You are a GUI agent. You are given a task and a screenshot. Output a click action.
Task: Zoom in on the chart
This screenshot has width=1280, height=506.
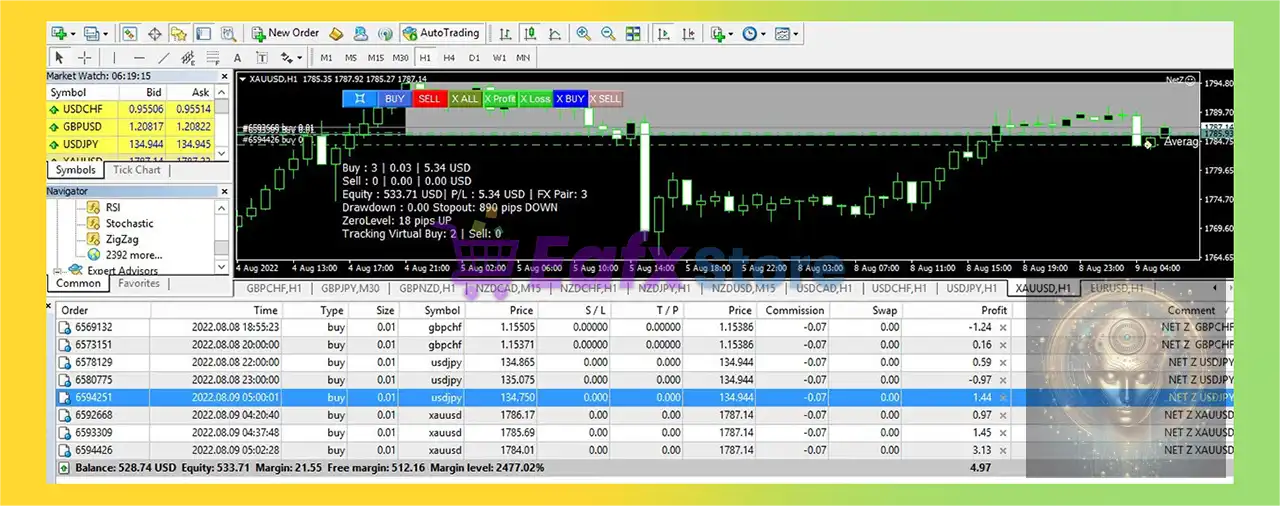[583, 33]
